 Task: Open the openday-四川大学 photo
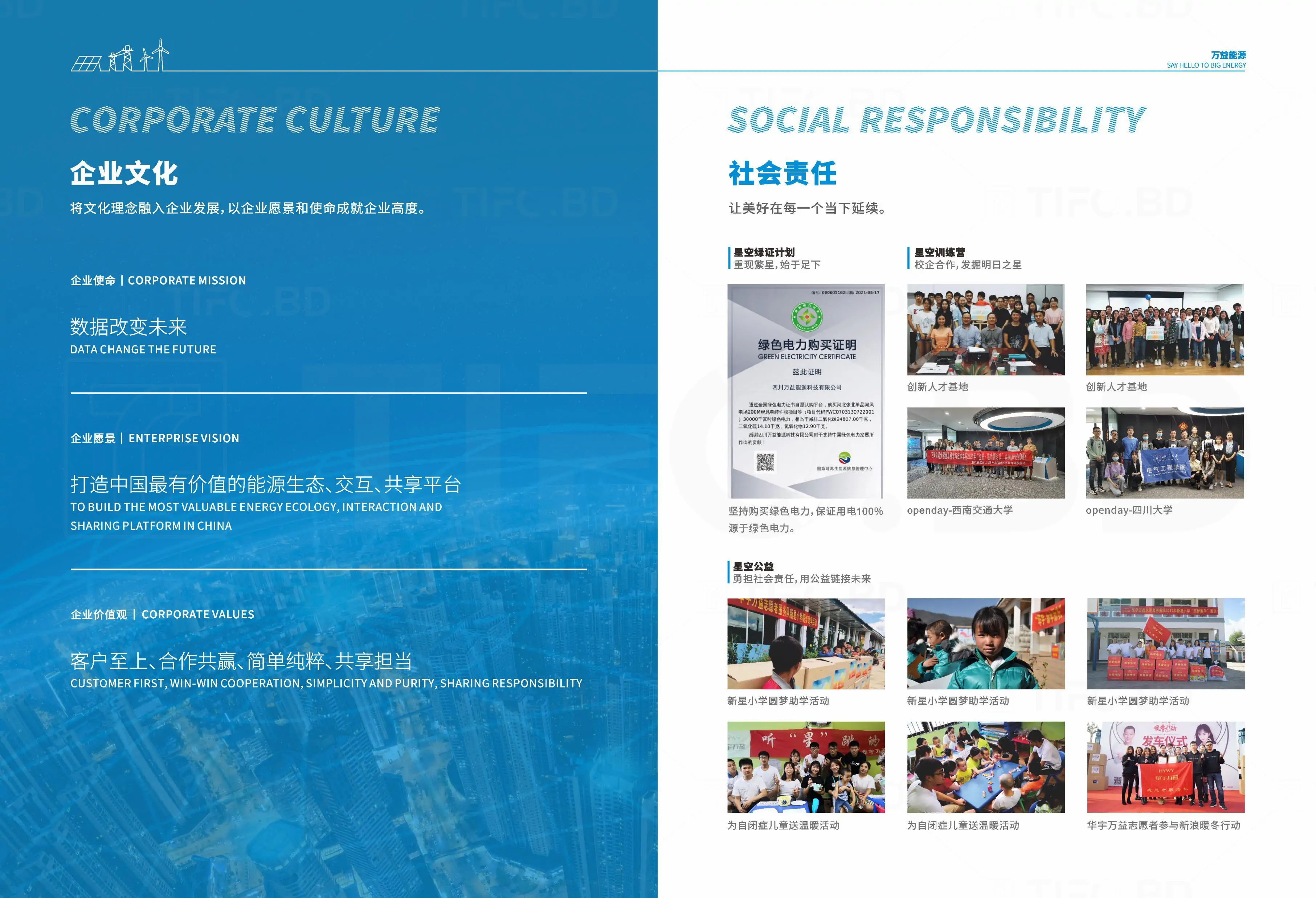[x=1164, y=453]
